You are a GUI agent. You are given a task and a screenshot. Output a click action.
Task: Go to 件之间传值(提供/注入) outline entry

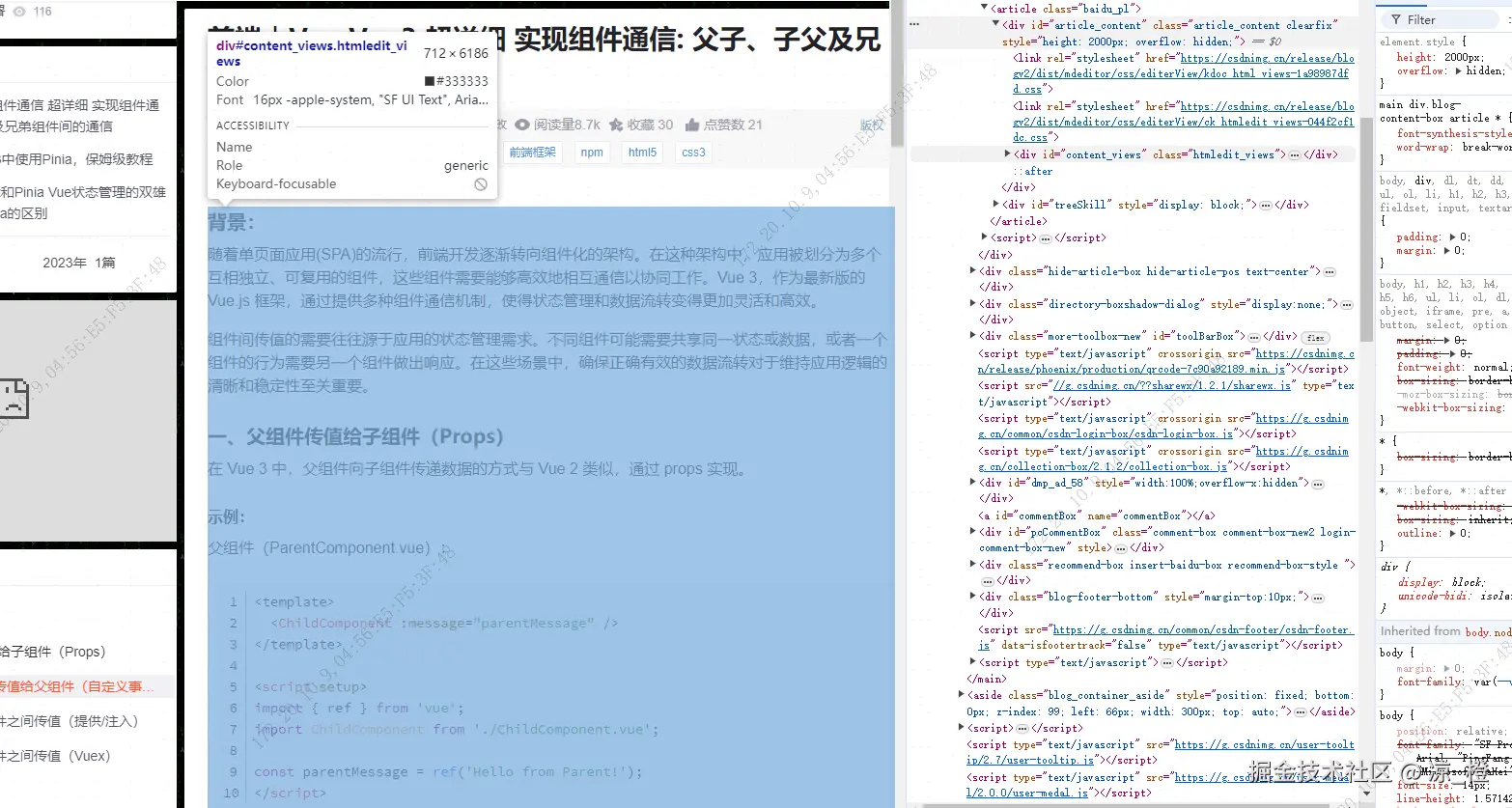click(x=70, y=721)
